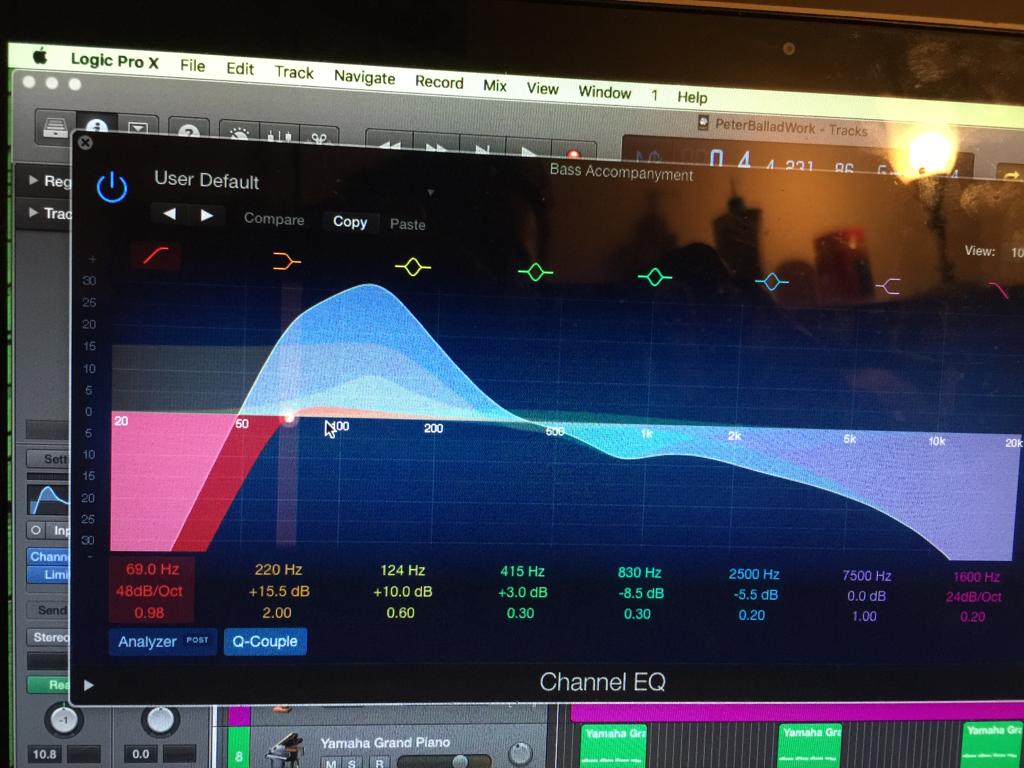
Task: Open the File menu
Action: 193,66
